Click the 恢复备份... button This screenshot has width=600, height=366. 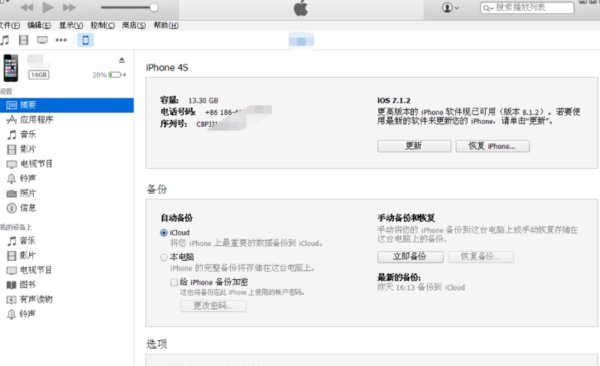pyautogui.click(x=481, y=257)
